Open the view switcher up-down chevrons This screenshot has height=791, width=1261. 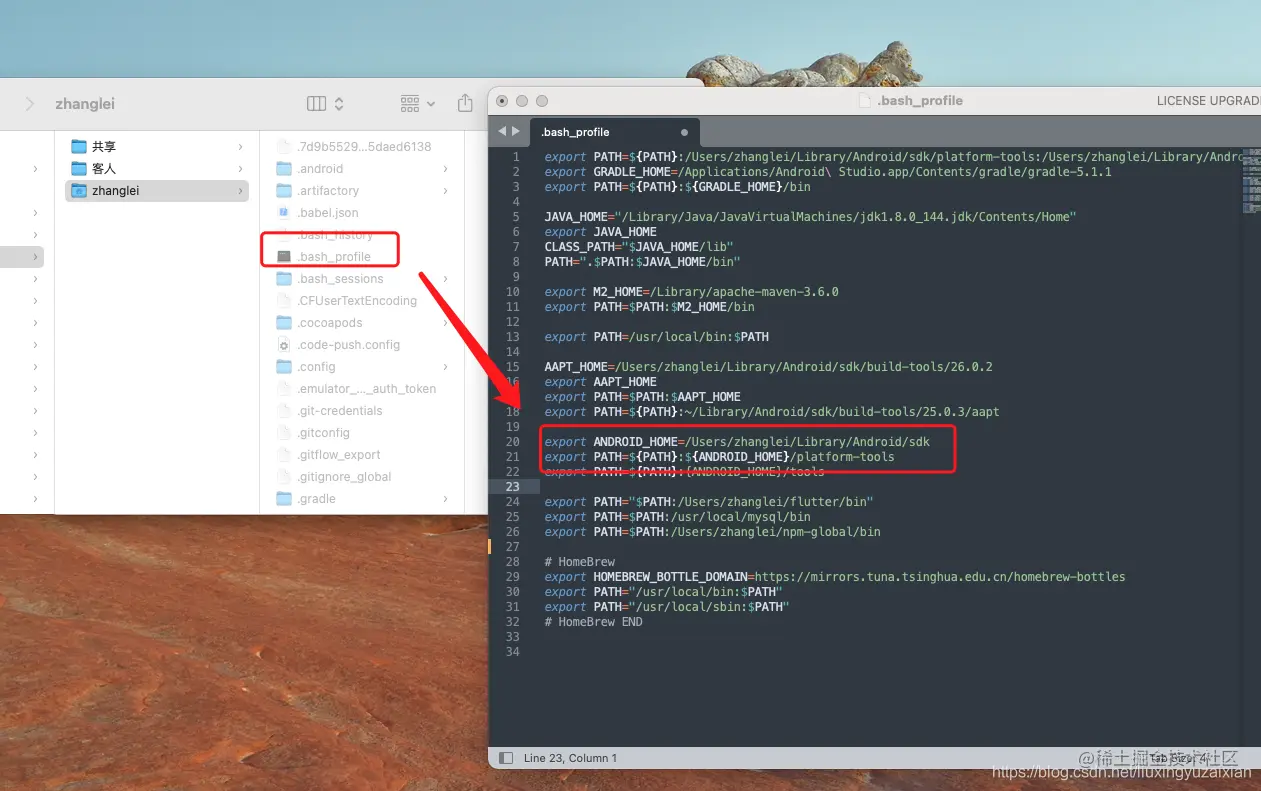coord(339,104)
